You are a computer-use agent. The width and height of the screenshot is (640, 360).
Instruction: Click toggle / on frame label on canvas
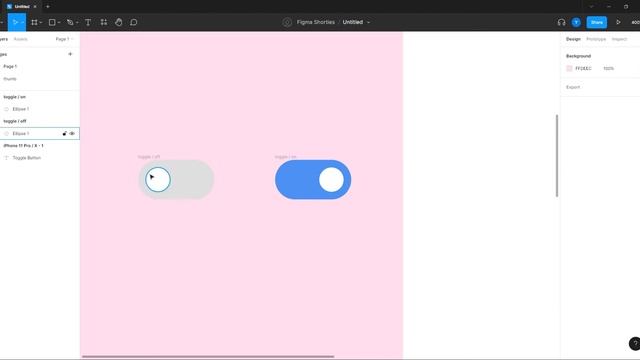point(285,157)
